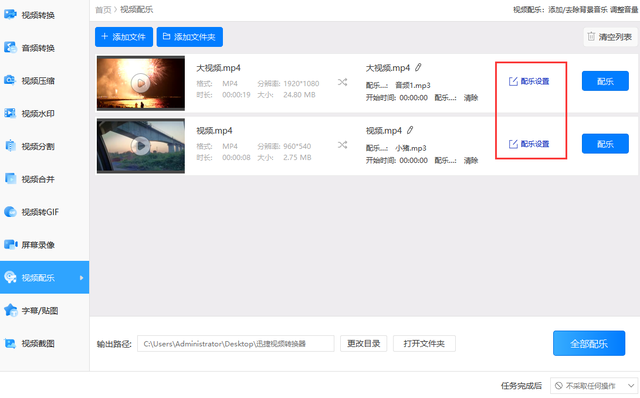Open the 视频转GIF sidebar section
Image resolution: width=640 pixels, height=398 pixels.
click(44, 212)
